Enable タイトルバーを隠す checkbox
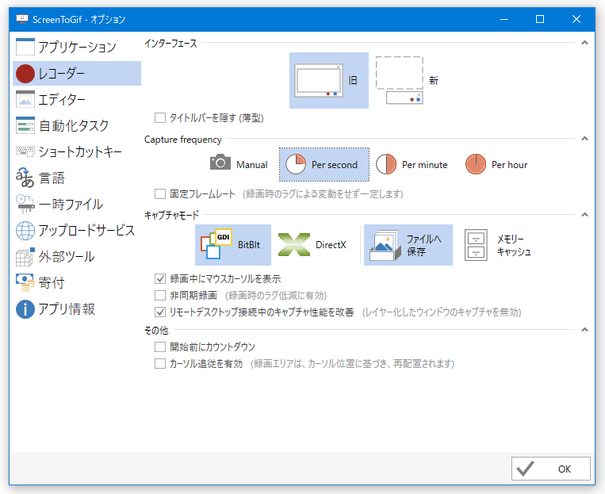605x494 pixels. 160,118
